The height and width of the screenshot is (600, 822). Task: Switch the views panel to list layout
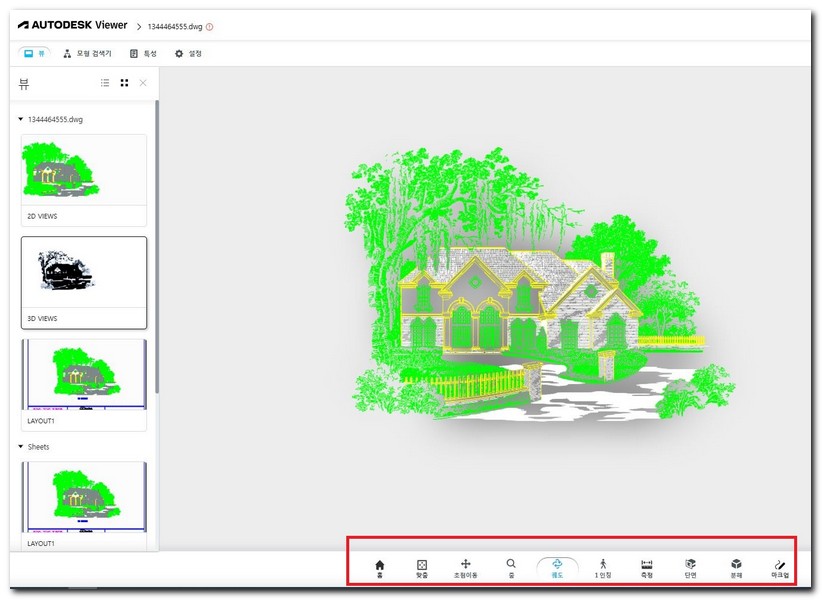pyautogui.click(x=105, y=83)
